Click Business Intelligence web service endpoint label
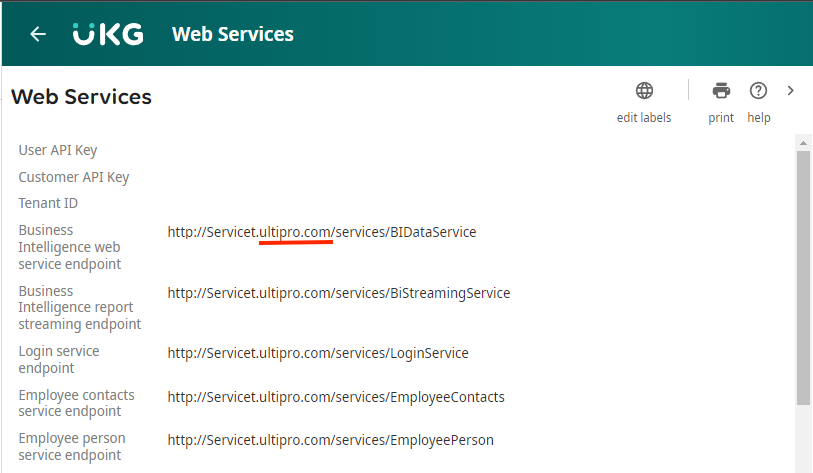 pos(70,247)
